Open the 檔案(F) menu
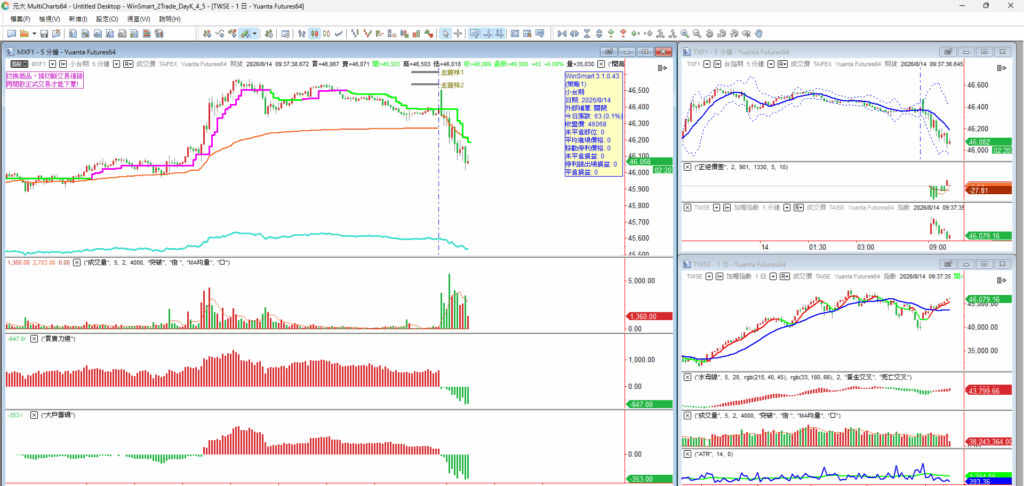The width and height of the screenshot is (1024, 486). pyautogui.click(x=20, y=19)
